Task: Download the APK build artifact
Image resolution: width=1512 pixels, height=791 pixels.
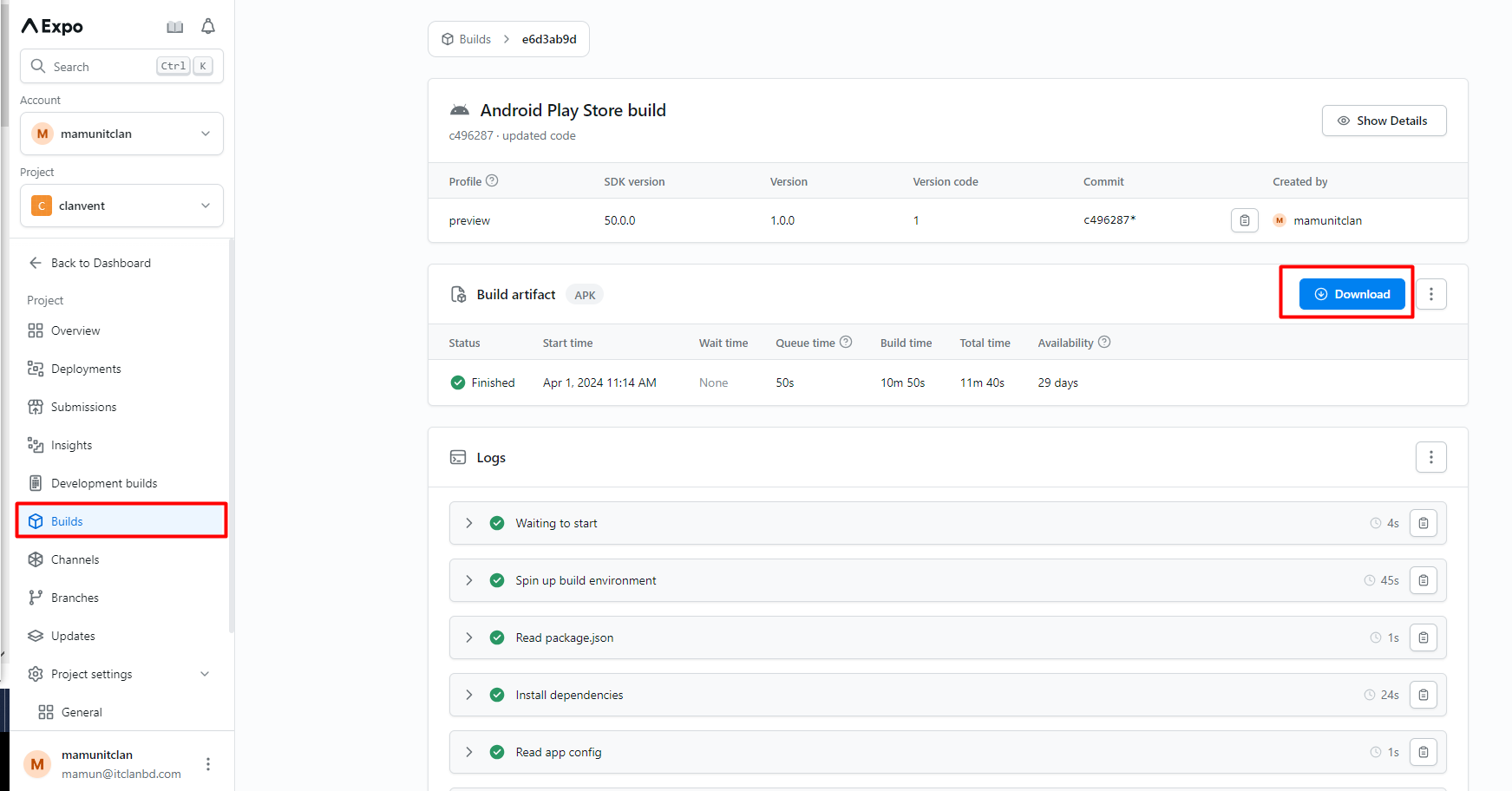Action: 1352,294
